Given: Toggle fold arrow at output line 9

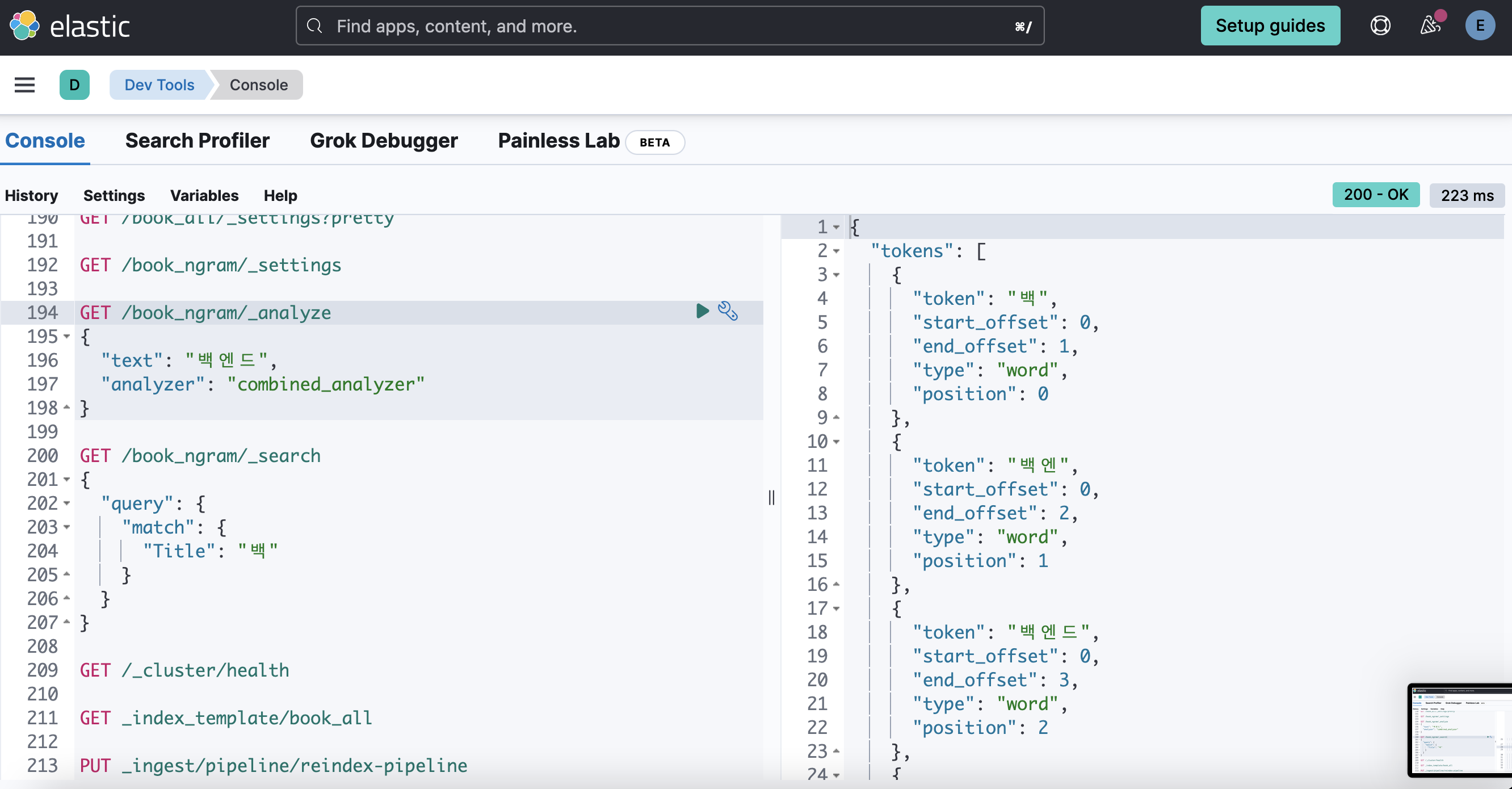Looking at the screenshot, I should [837, 417].
